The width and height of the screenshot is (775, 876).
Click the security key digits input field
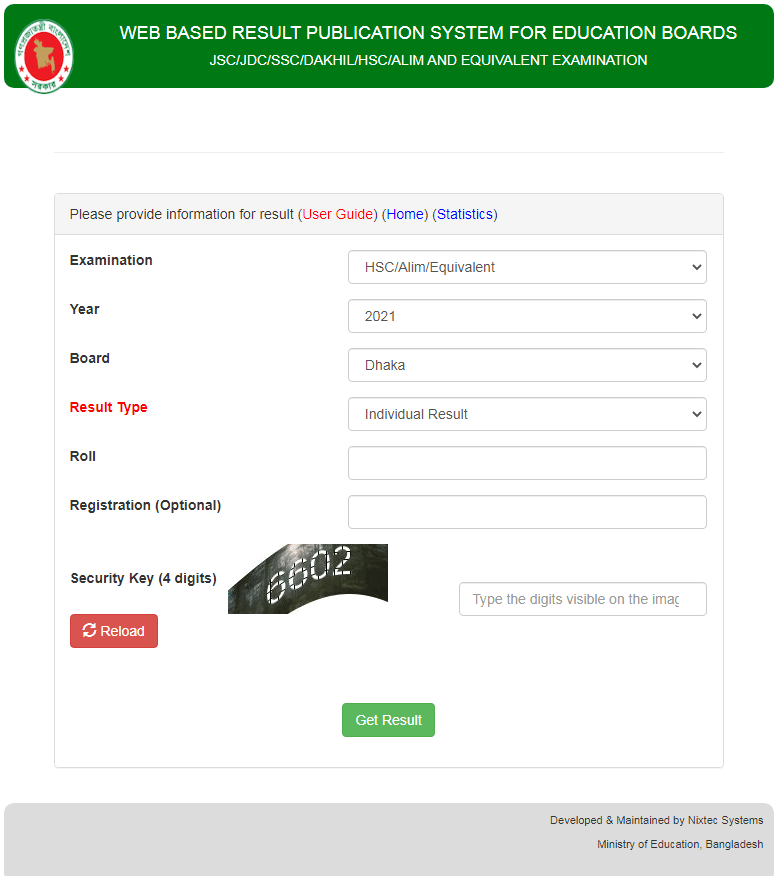coord(583,599)
